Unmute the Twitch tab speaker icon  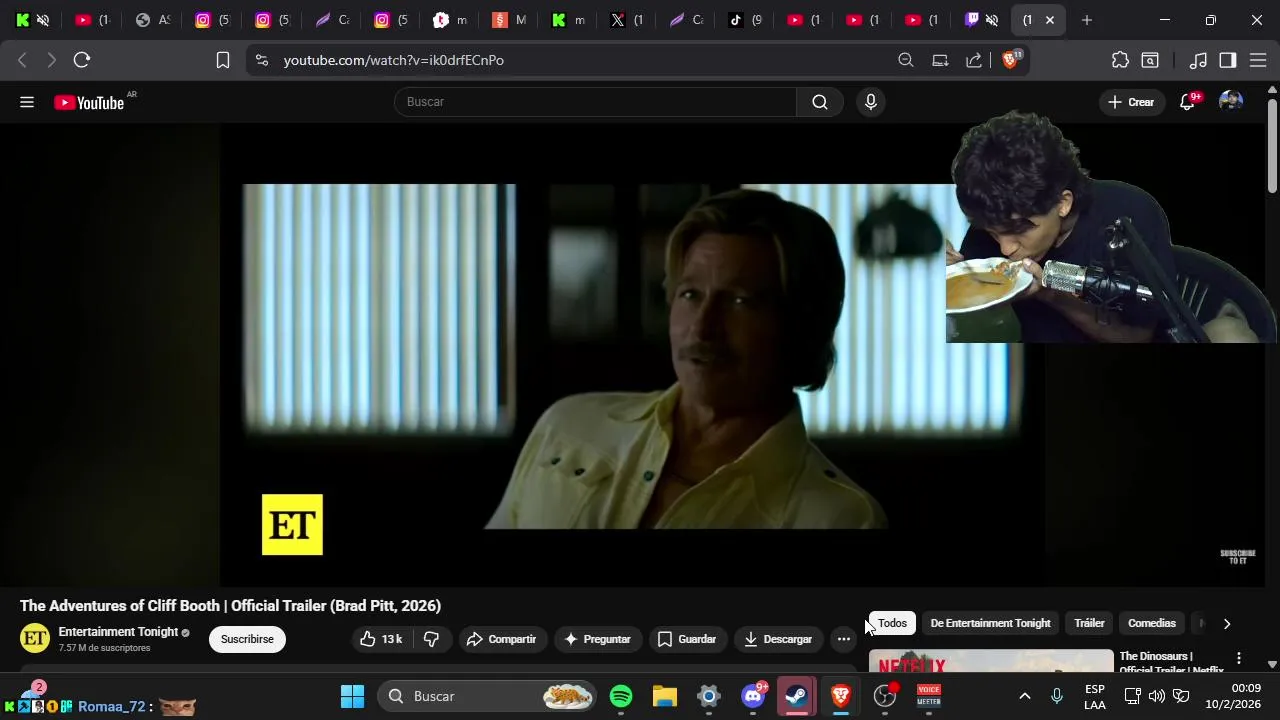tap(991, 20)
